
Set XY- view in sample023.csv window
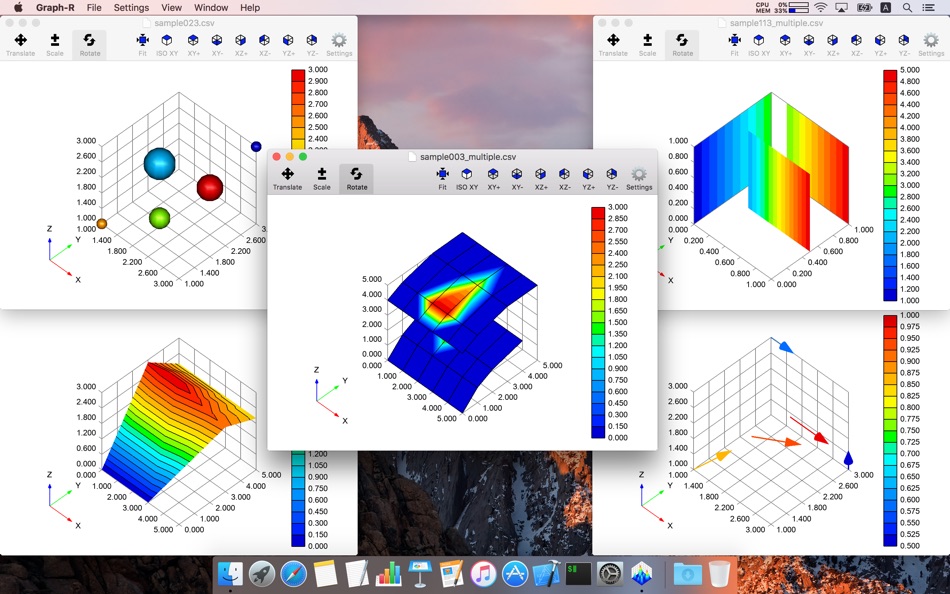click(x=217, y=45)
